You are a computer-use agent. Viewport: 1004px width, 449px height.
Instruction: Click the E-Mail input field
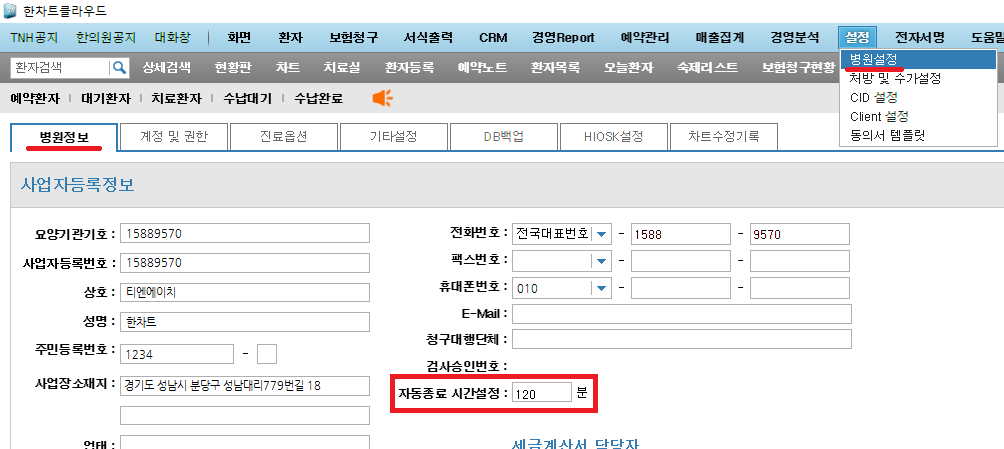681,314
